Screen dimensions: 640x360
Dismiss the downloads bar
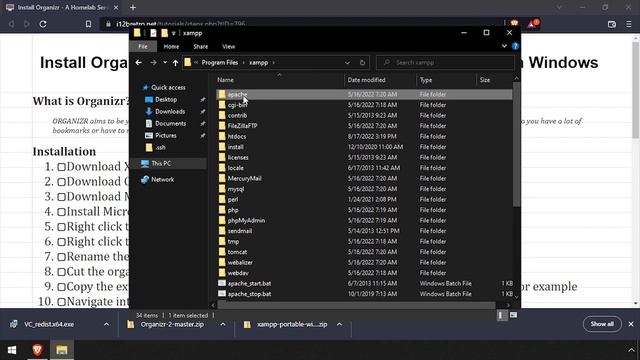(x=631, y=324)
